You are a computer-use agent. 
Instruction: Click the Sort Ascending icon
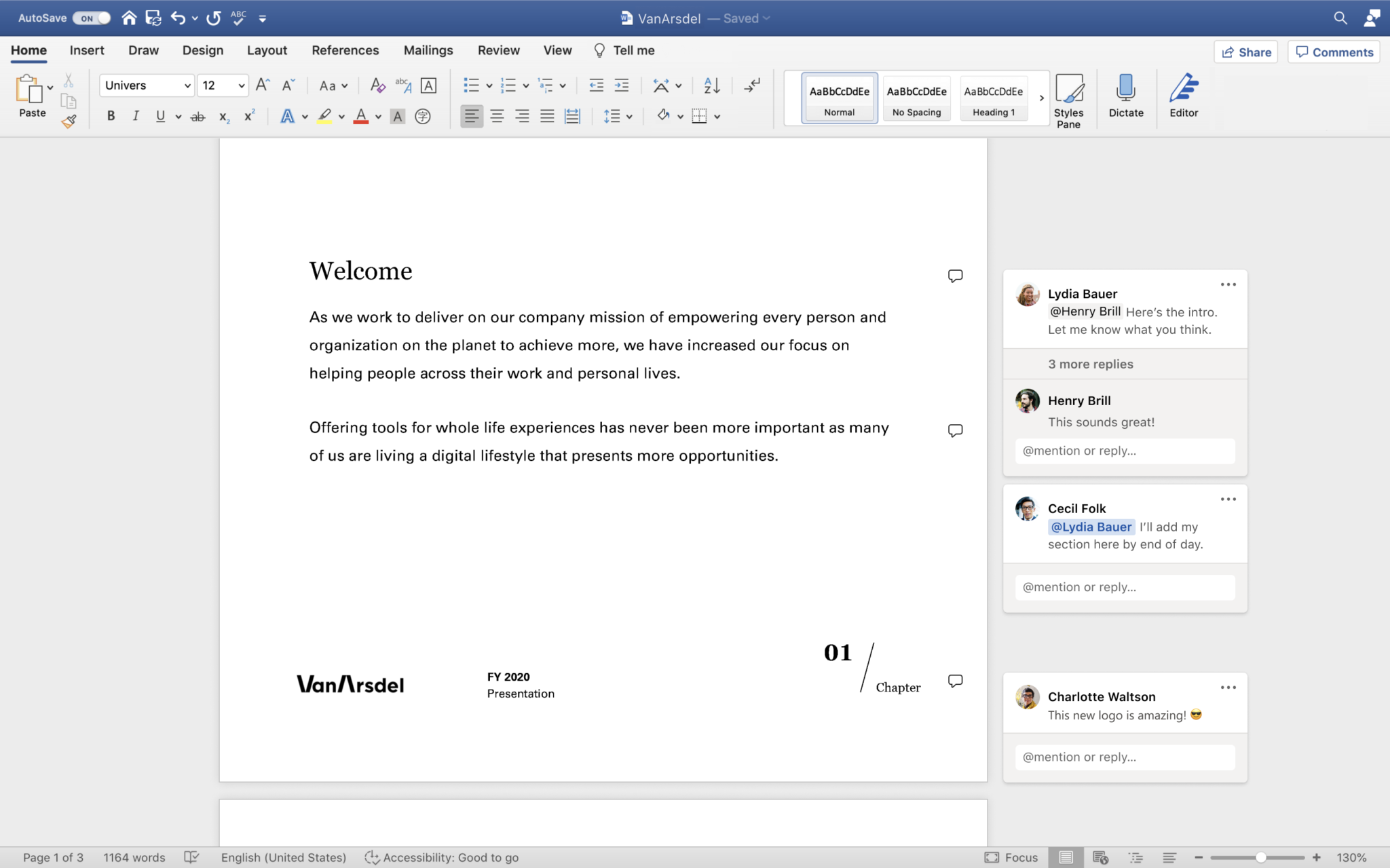[712, 85]
